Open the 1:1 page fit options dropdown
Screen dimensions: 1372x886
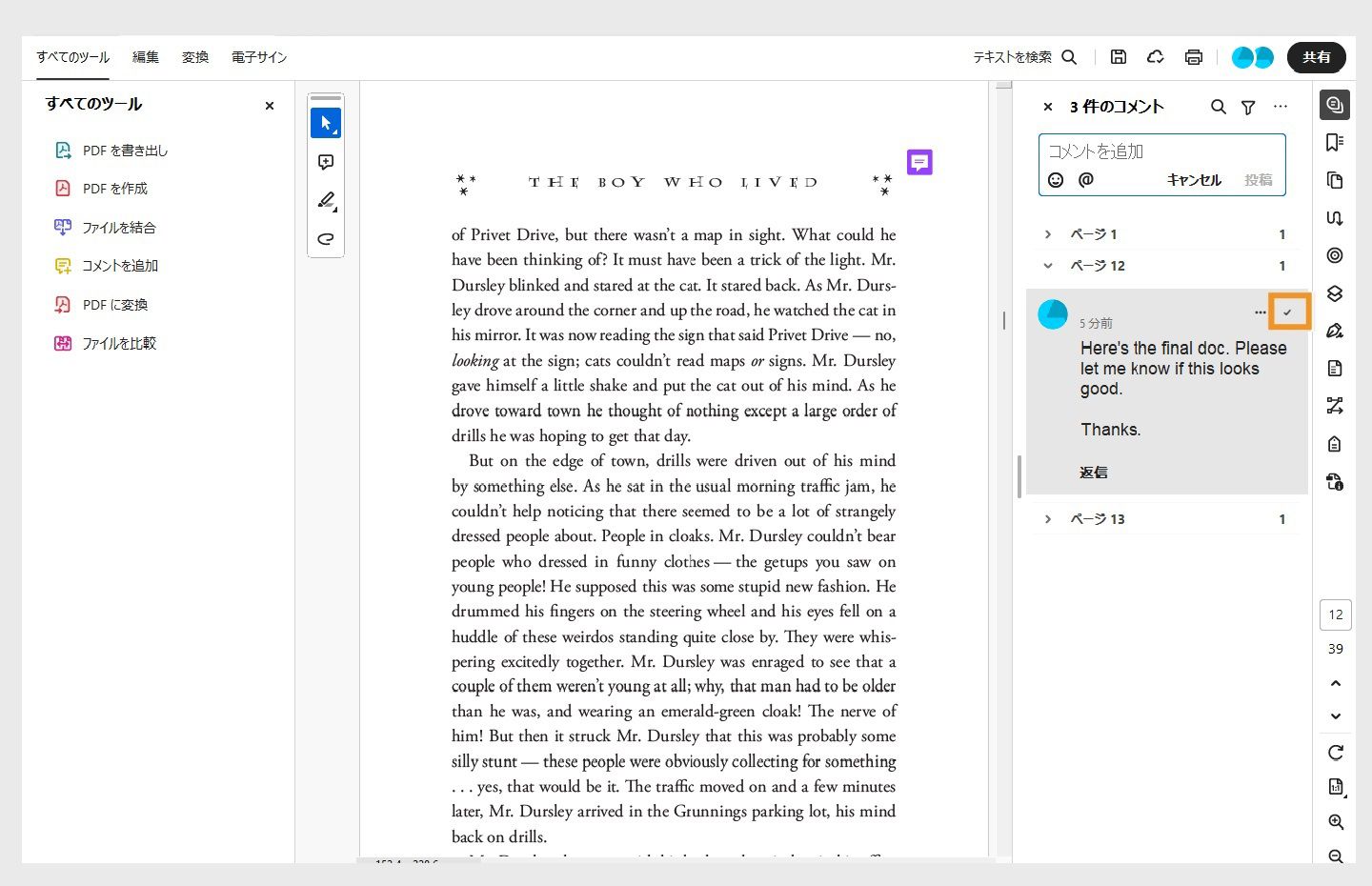(1336, 787)
